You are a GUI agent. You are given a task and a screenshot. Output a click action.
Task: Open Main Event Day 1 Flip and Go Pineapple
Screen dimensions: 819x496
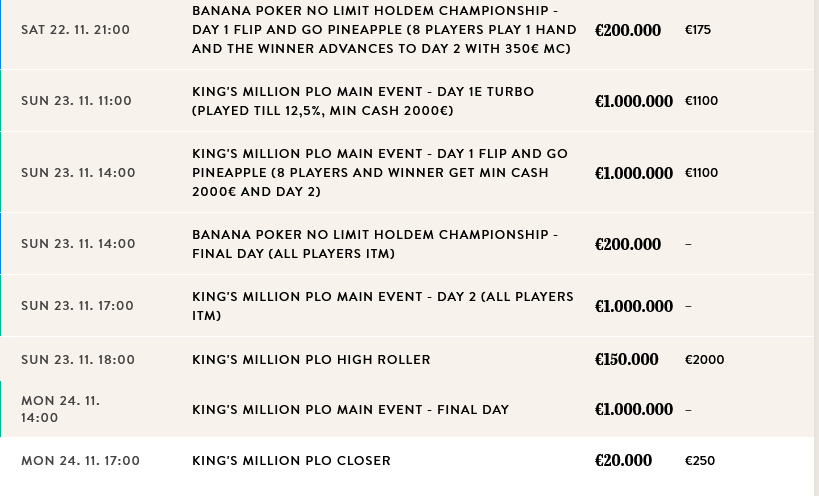coord(380,173)
